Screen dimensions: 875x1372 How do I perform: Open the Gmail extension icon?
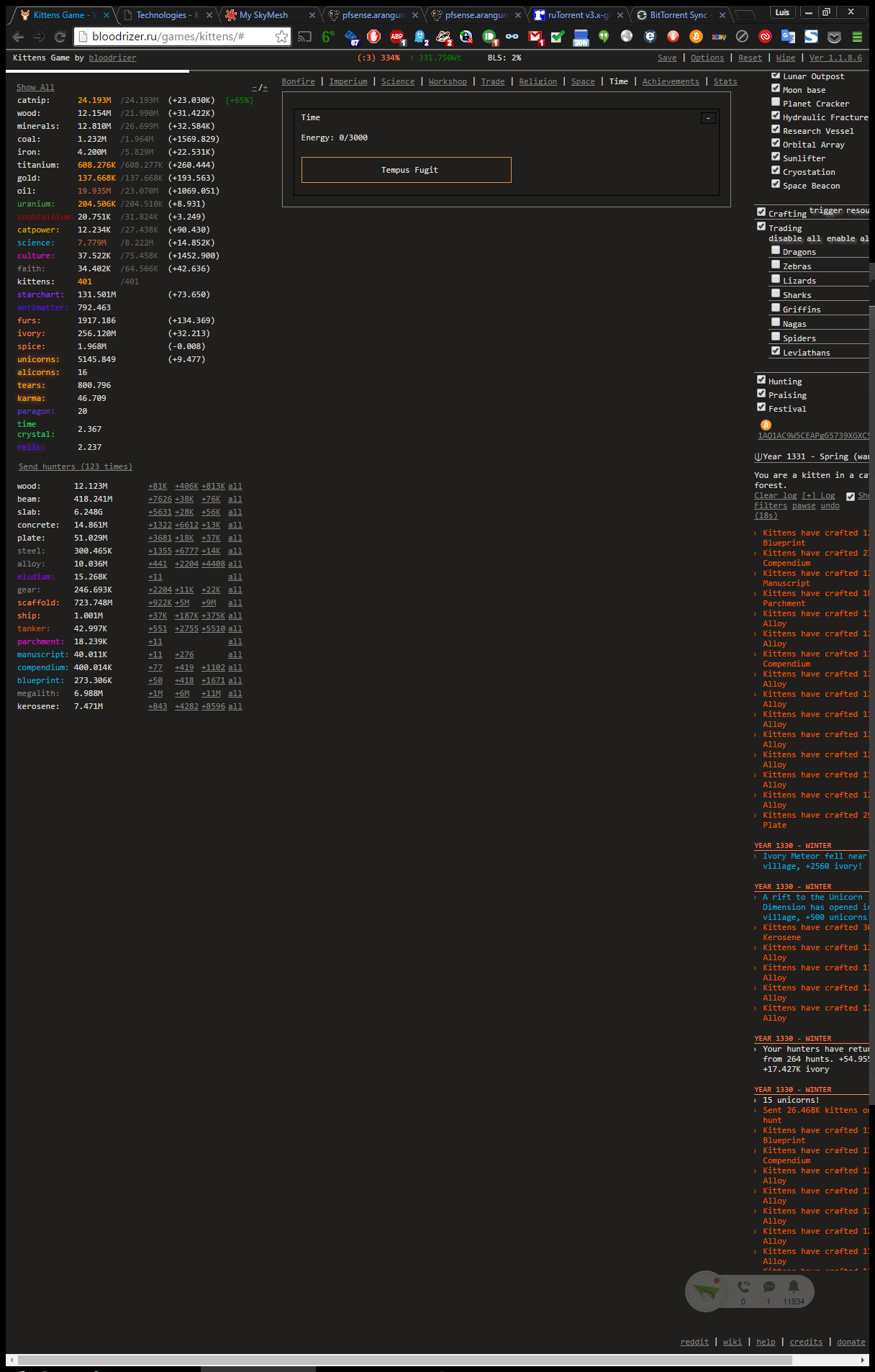pos(535,37)
